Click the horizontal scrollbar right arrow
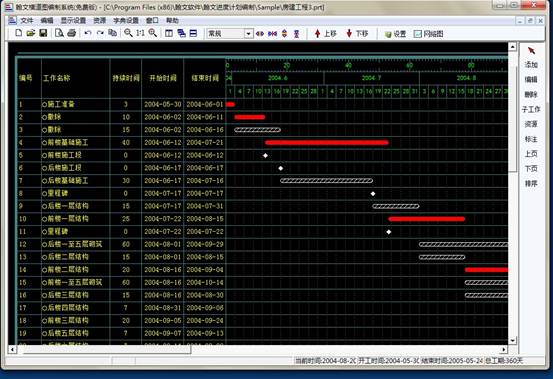Screen dimensions: 553x379 pyautogui.click(x=504, y=349)
